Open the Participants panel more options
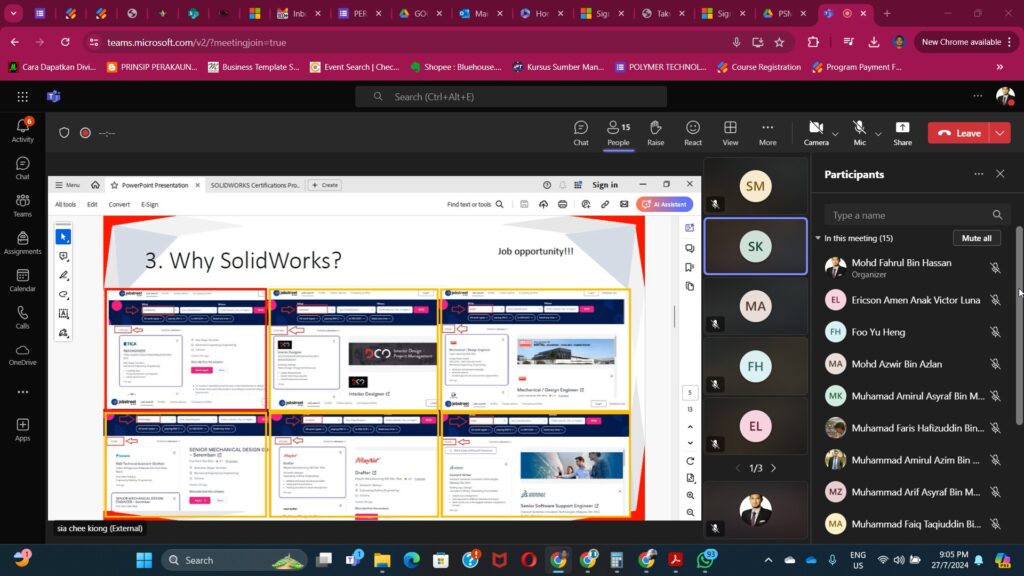 [978, 174]
